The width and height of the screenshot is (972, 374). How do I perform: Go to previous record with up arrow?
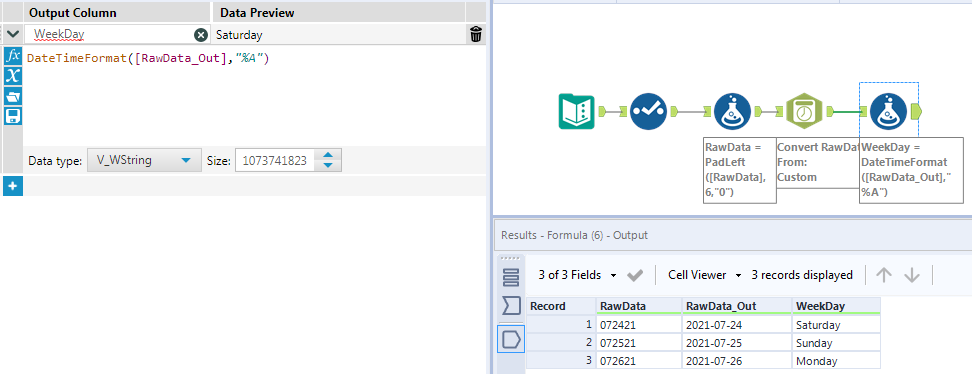[883, 275]
